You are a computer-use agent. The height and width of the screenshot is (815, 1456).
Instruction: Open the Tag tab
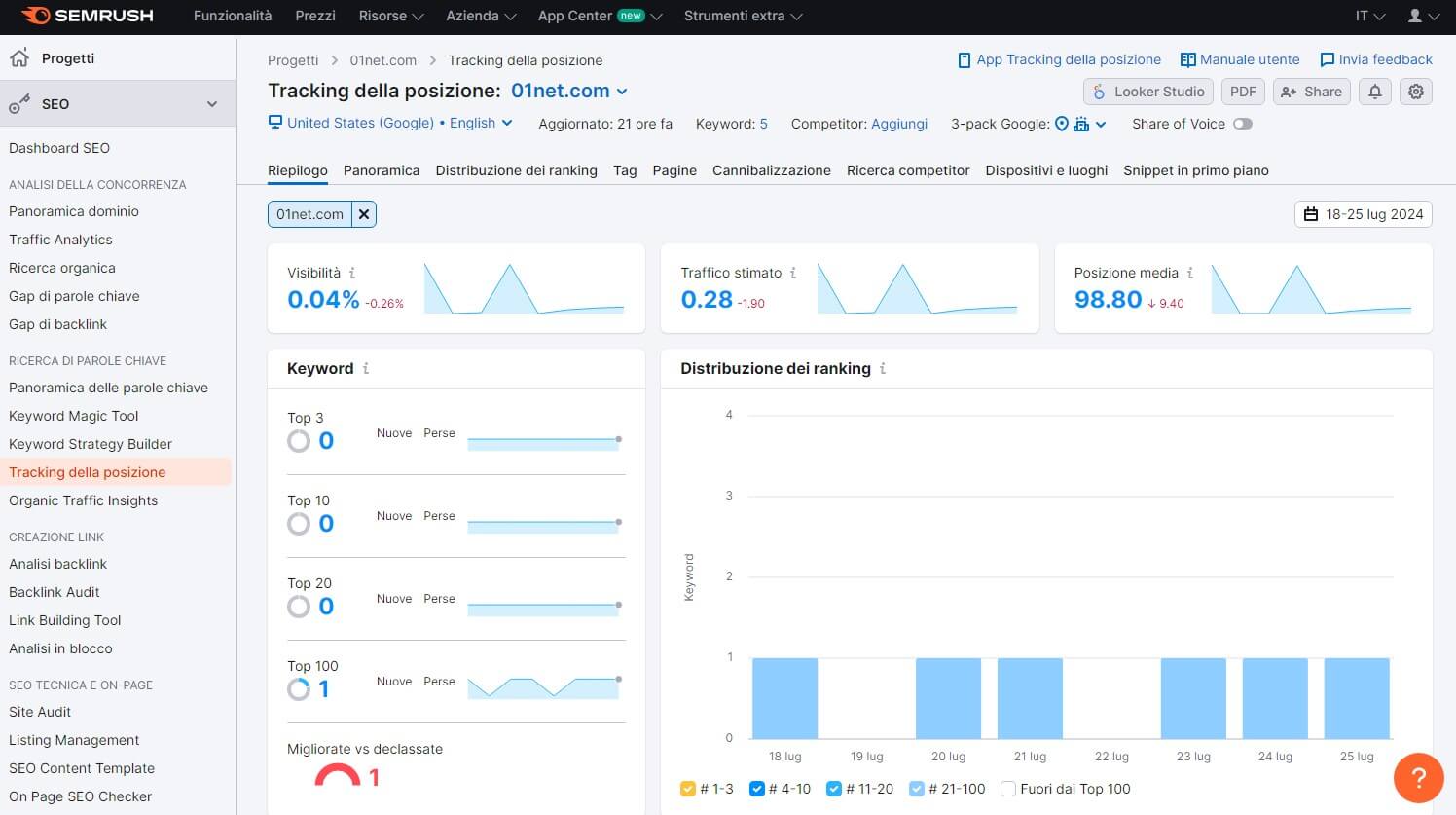click(x=625, y=170)
